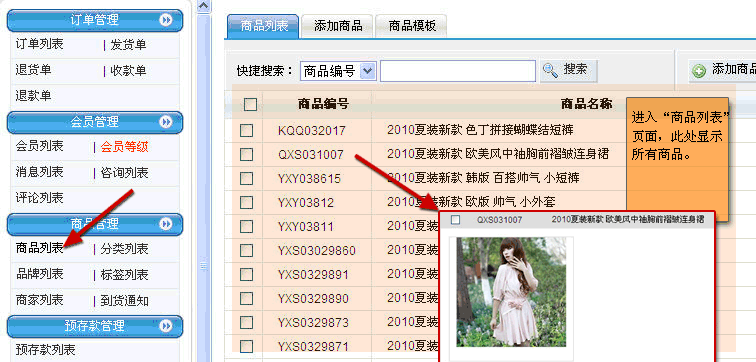
Task: Click the green plus 添加商品 icon
Action: click(698, 71)
